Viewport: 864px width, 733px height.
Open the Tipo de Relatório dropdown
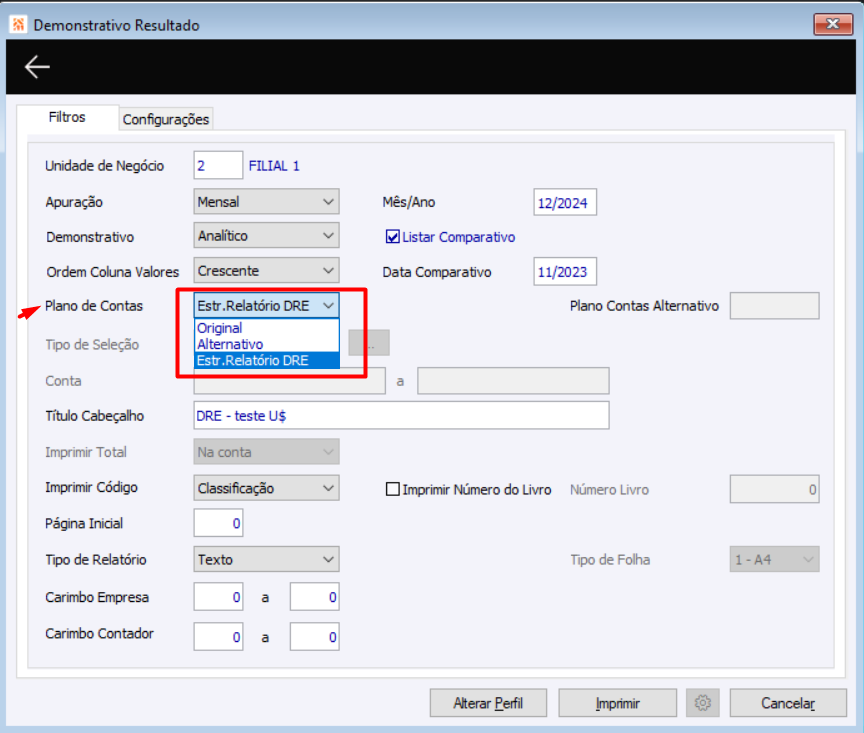click(x=266, y=559)
